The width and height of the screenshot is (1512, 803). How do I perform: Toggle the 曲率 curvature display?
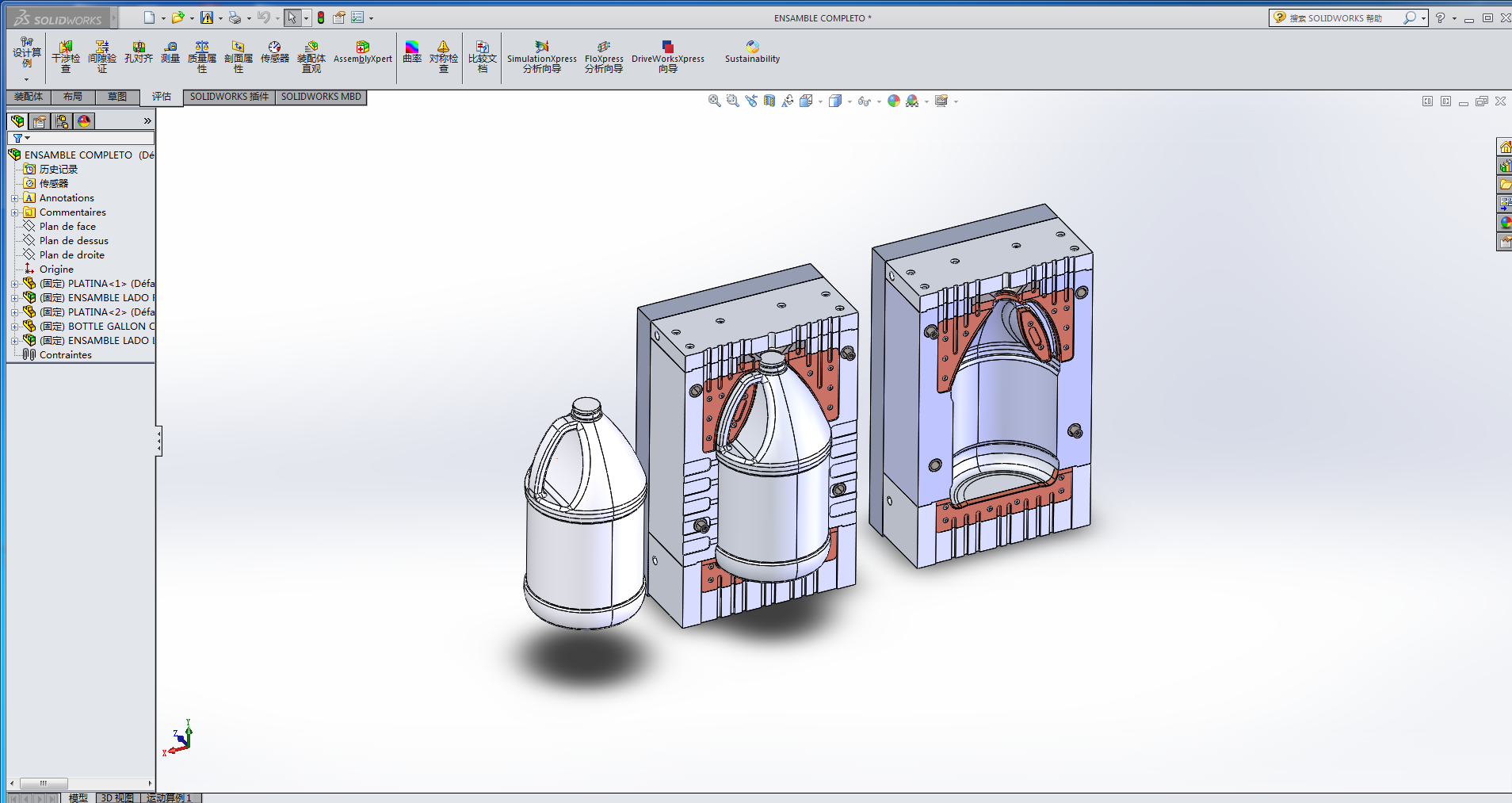(411, 53)
